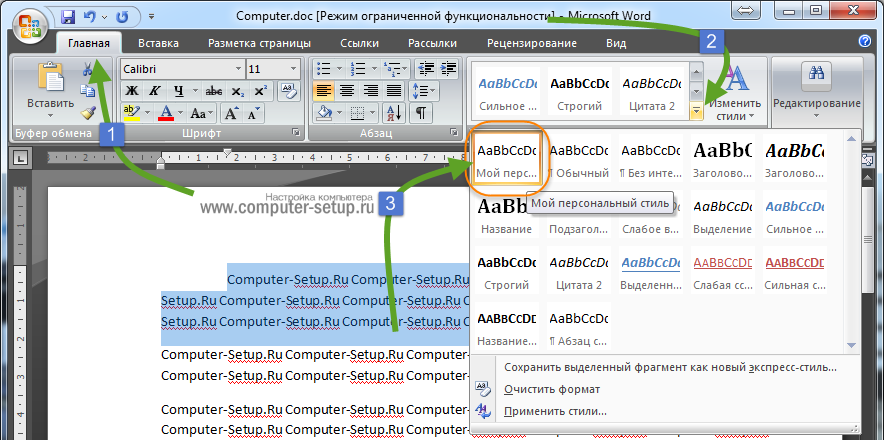
Task: Sort text with the А-Я sort icon
Action: pos(394,113)
